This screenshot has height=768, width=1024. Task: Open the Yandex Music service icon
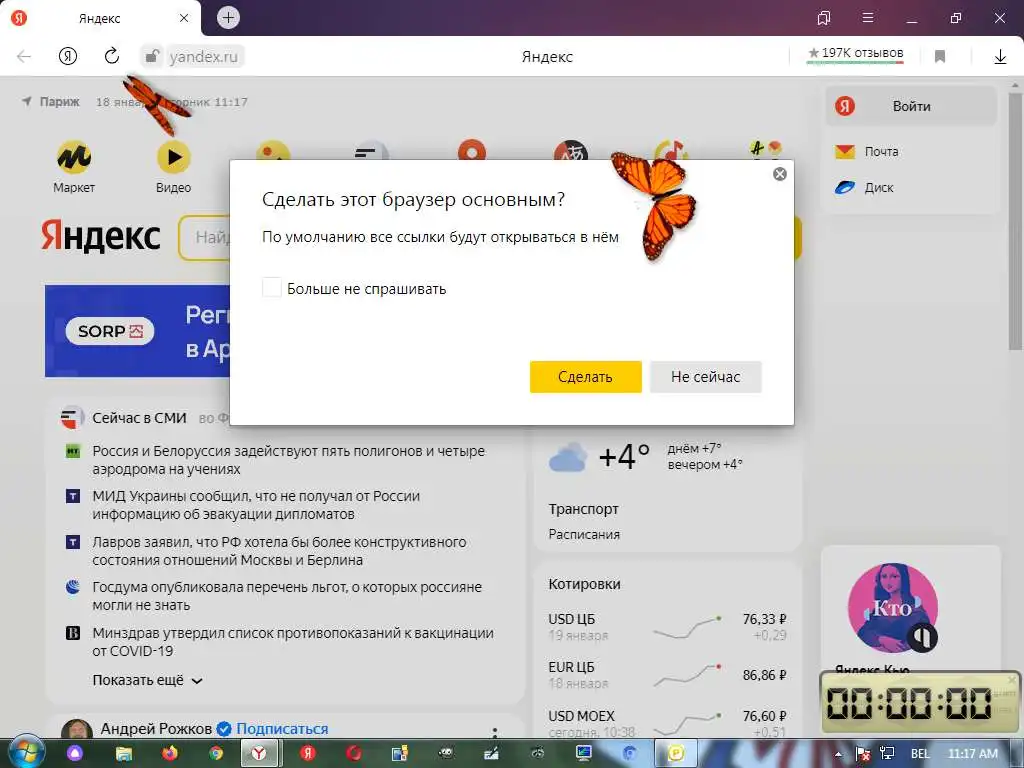pyautogui.click(x=670, y=150)
